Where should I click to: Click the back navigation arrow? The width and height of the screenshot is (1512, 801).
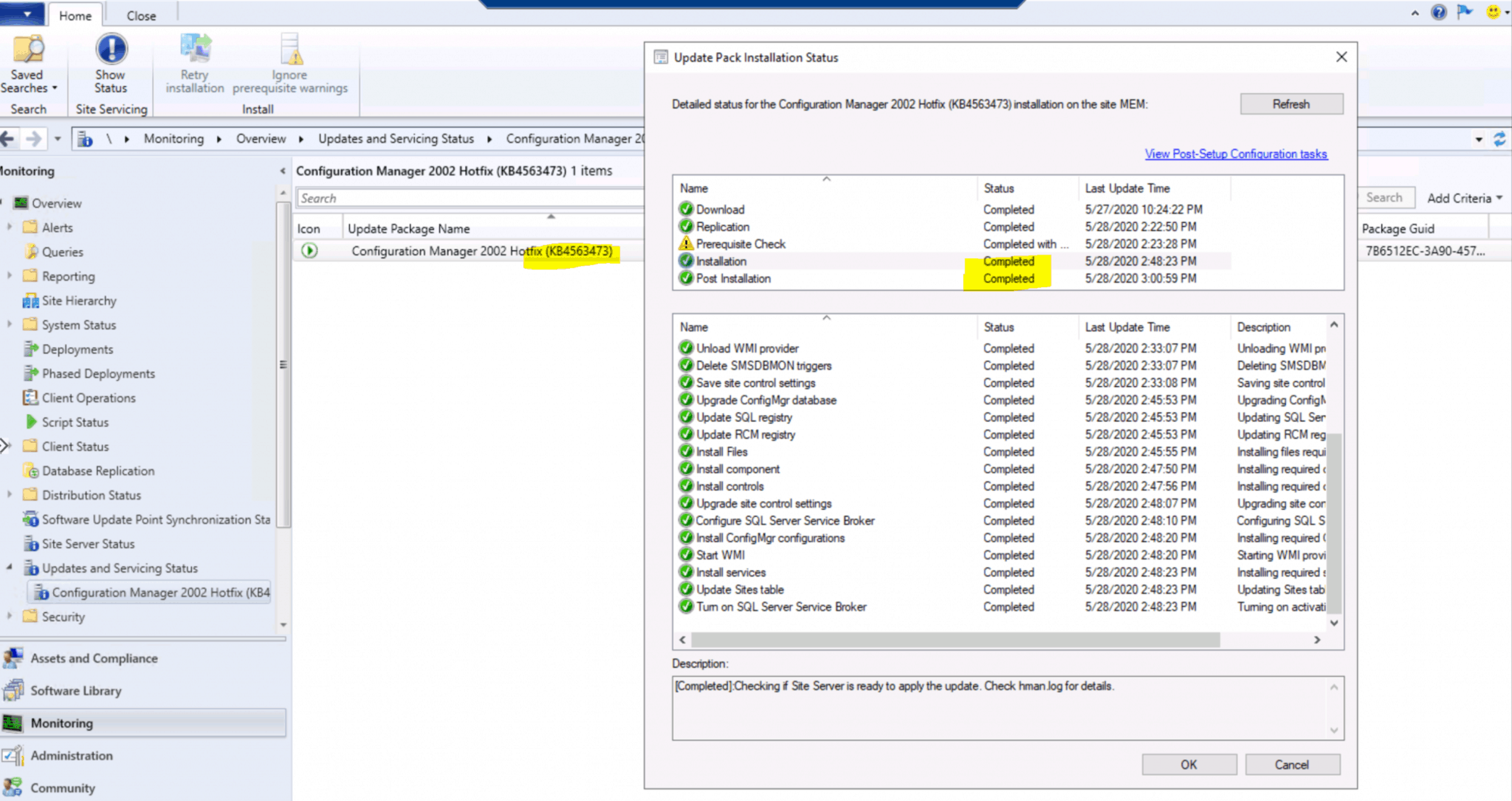coord(8,139)
